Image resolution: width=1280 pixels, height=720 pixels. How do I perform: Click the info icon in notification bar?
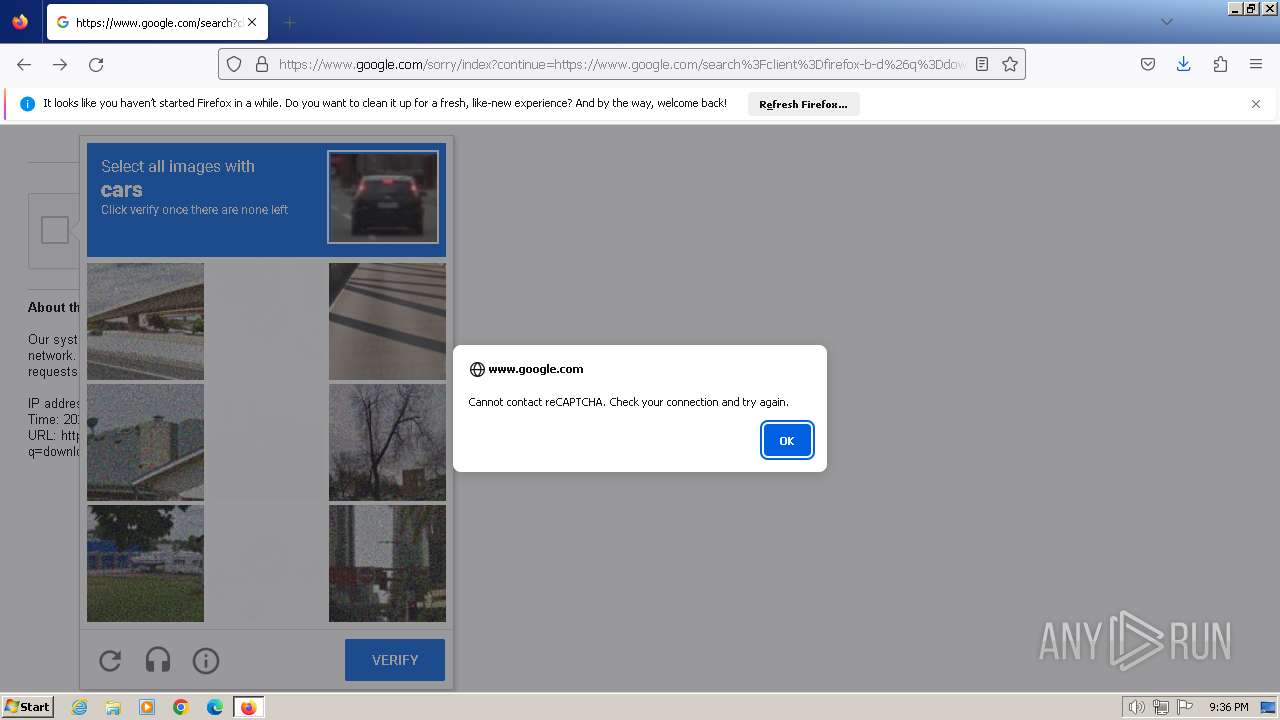27,104
